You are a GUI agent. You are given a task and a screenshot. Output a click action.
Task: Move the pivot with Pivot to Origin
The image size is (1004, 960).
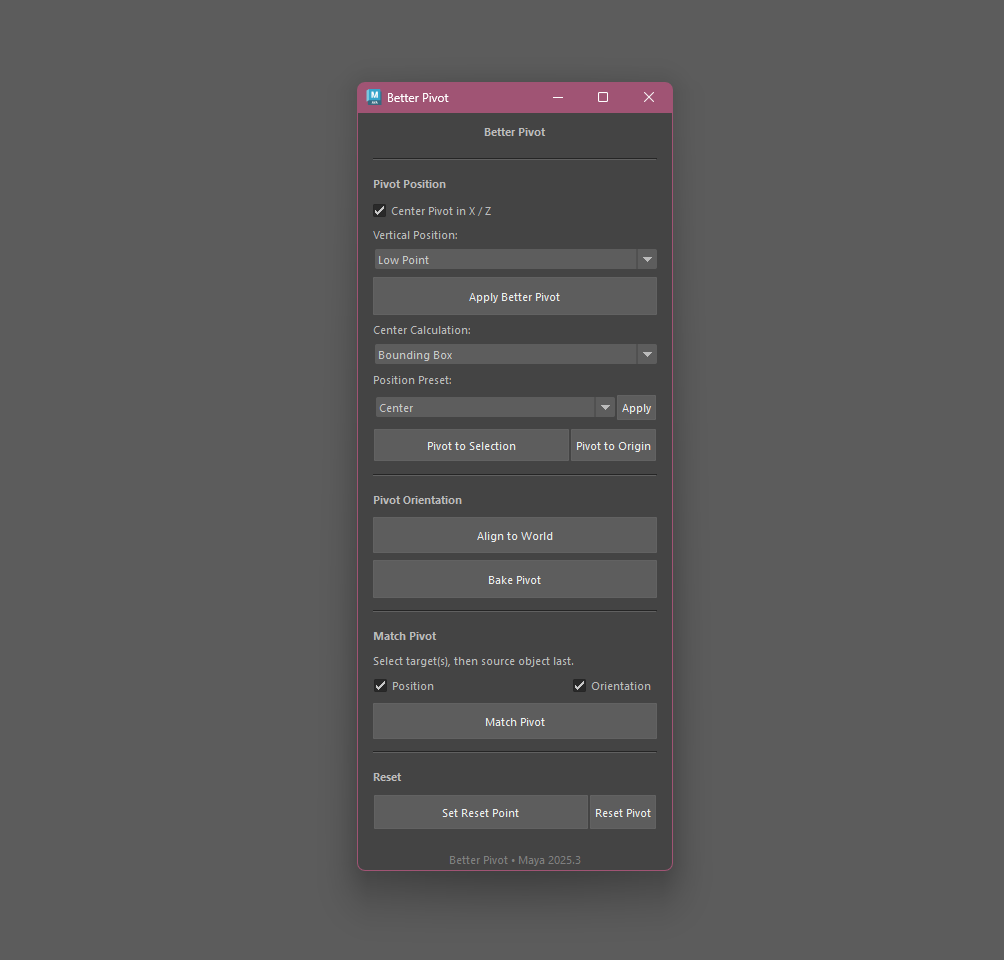(613, 446)
